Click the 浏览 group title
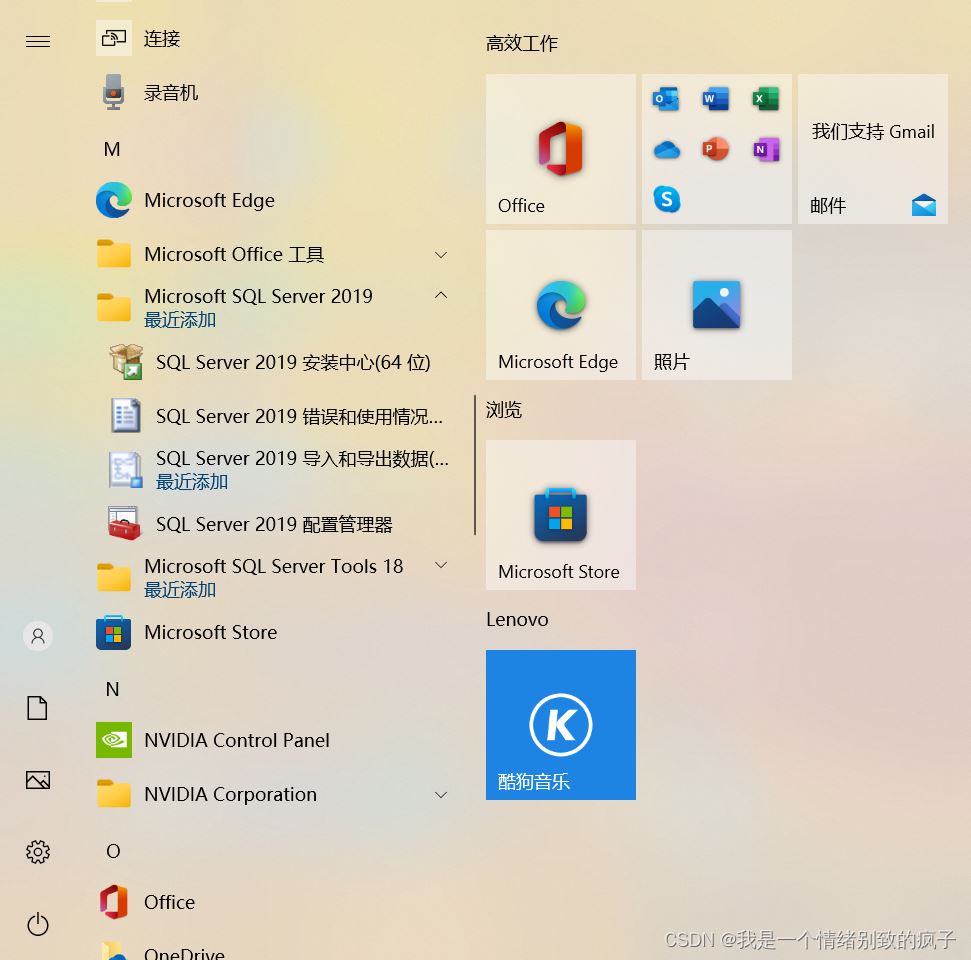The height and width of the screenshot is (960, 971). click(503, 409)
